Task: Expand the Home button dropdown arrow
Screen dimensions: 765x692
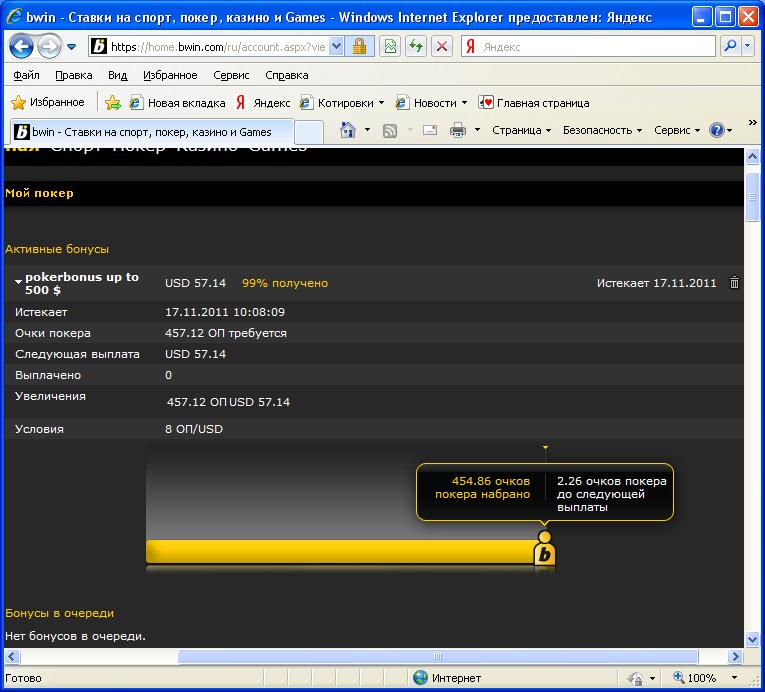Action: pos(367,130)
